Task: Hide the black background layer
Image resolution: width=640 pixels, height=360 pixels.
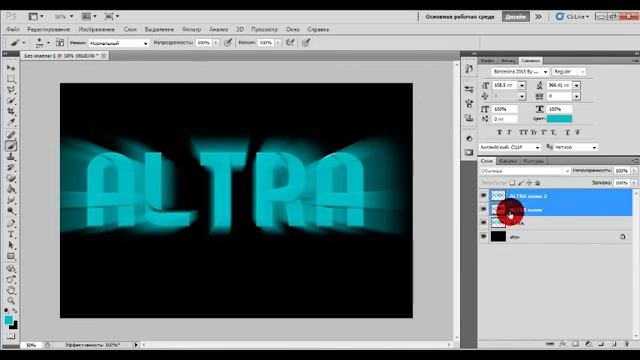Action: (484, 236)
